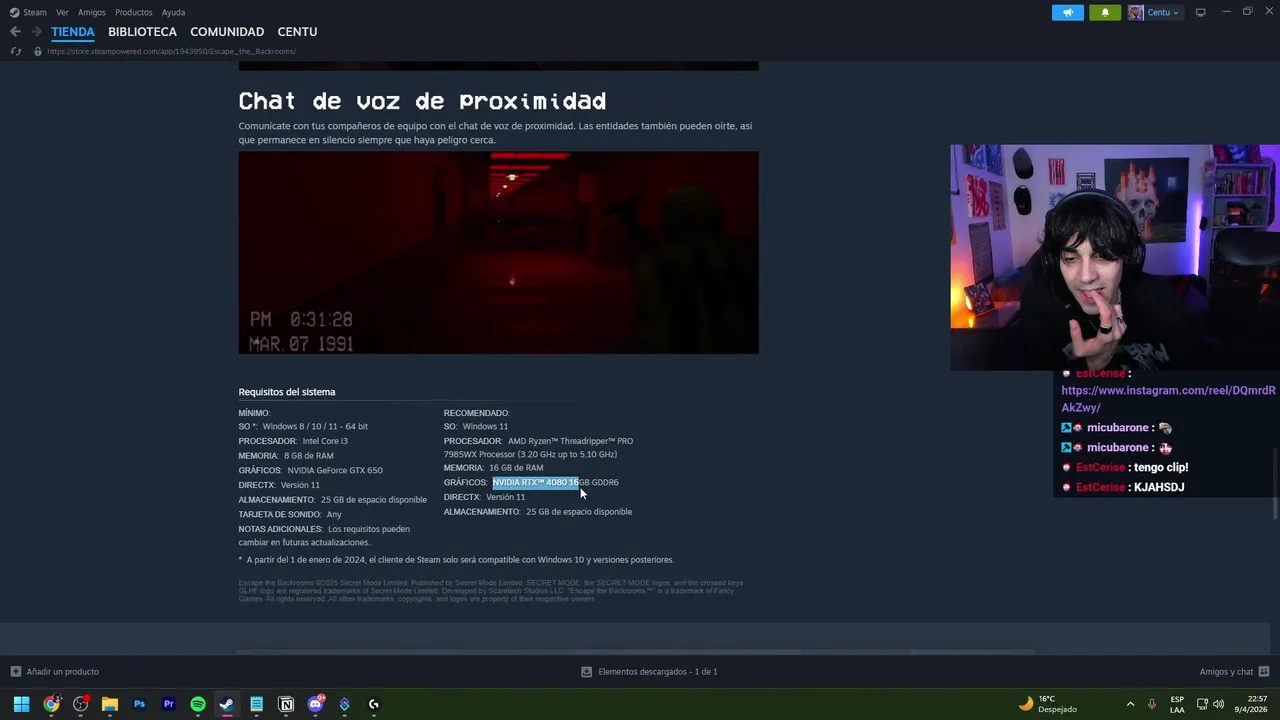The width and height of the screenshot is (1280, 720).
Task: Click Steam icon in taskbar
Action: (227, 704)
